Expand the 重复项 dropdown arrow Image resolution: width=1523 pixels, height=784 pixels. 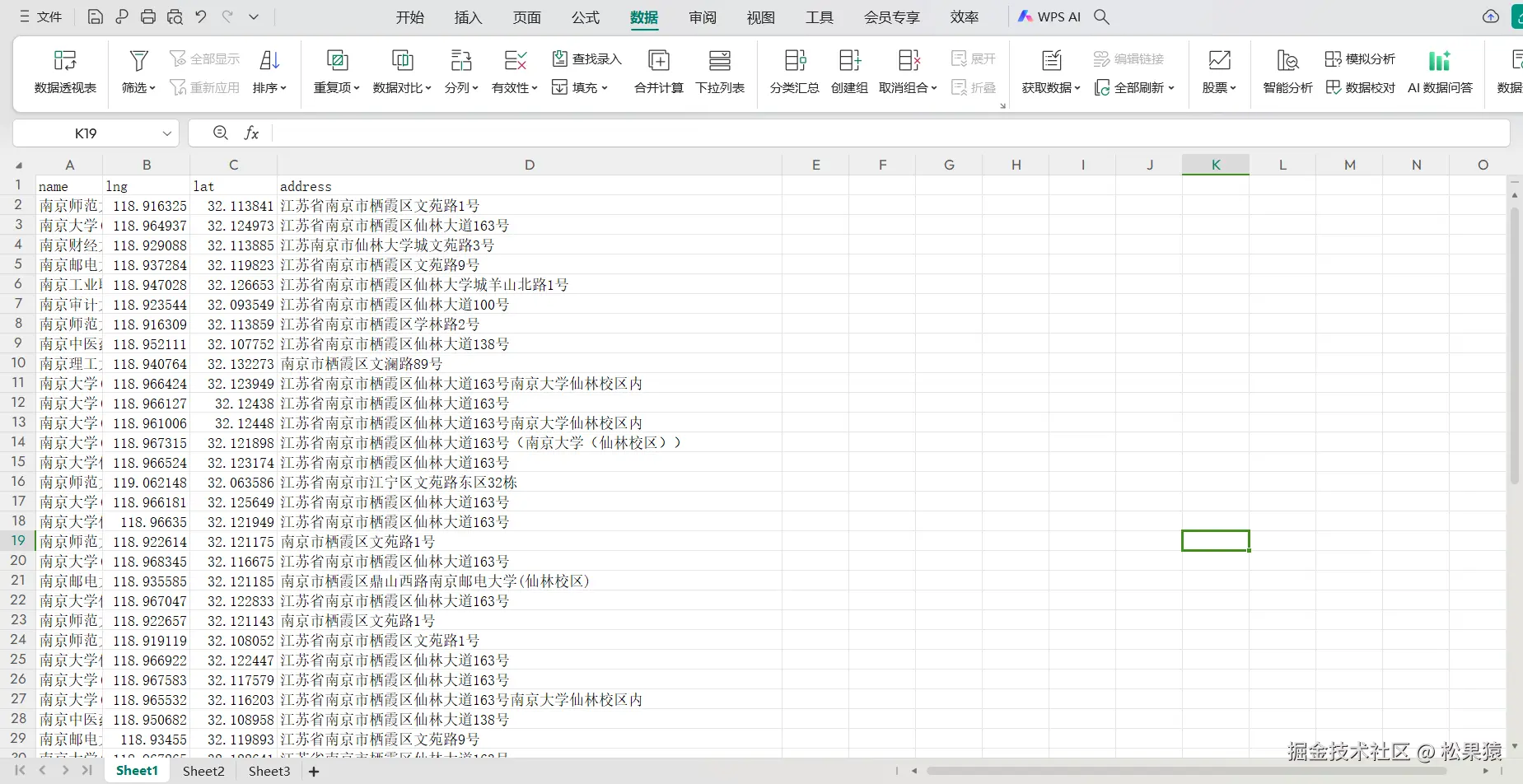357,88
